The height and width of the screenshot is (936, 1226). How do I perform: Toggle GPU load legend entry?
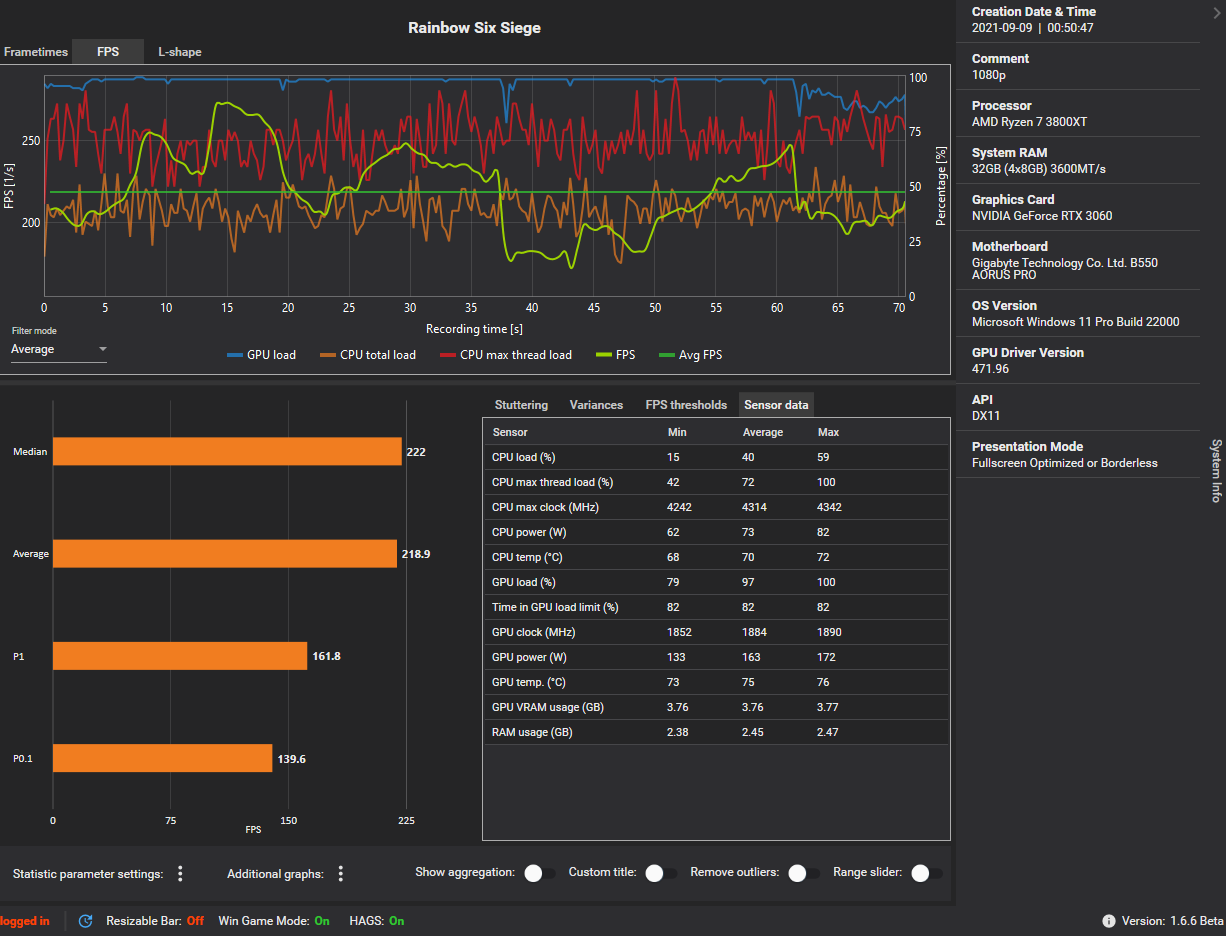point(261,355)
